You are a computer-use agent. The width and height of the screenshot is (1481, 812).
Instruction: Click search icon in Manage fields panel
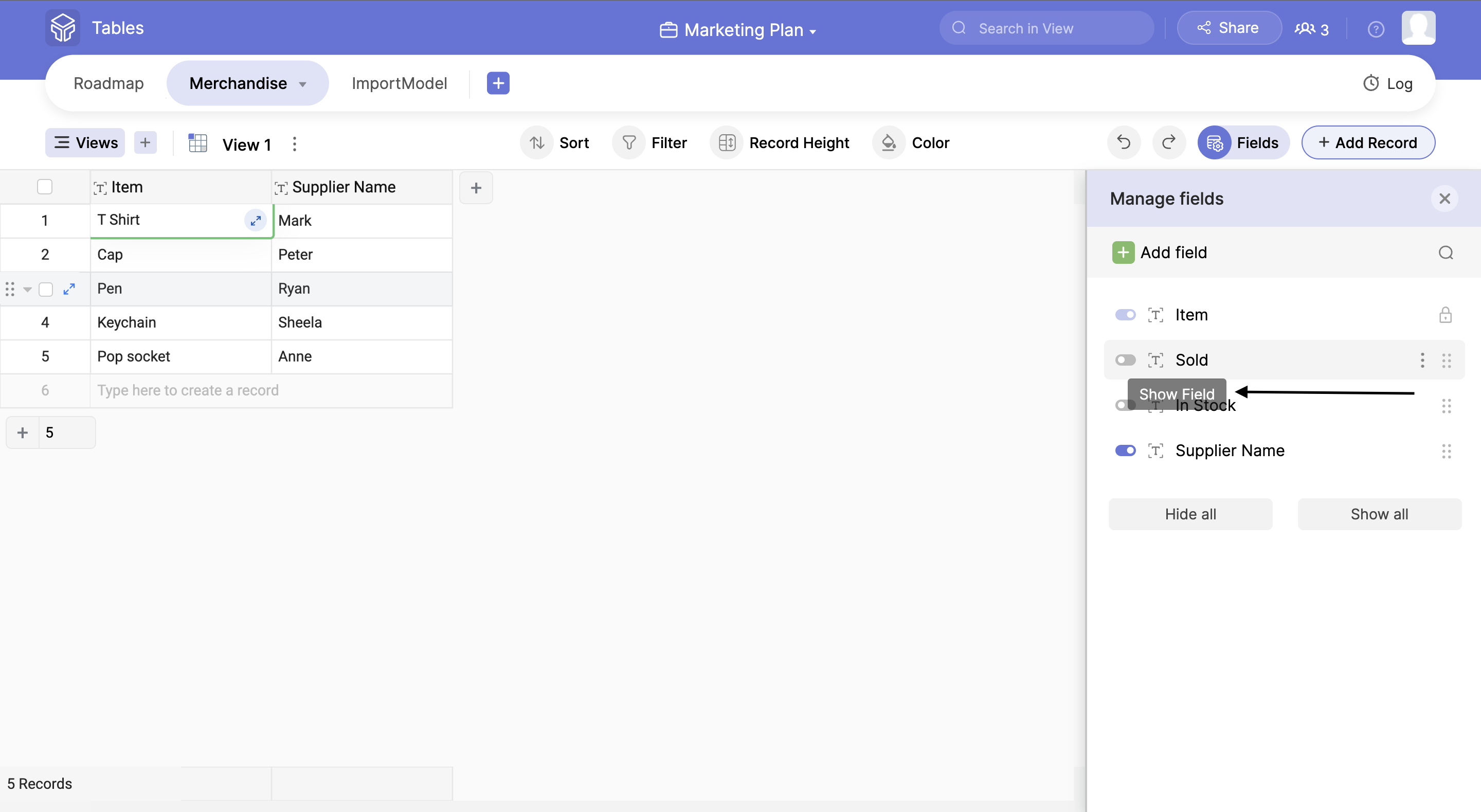coord(1446,252)
